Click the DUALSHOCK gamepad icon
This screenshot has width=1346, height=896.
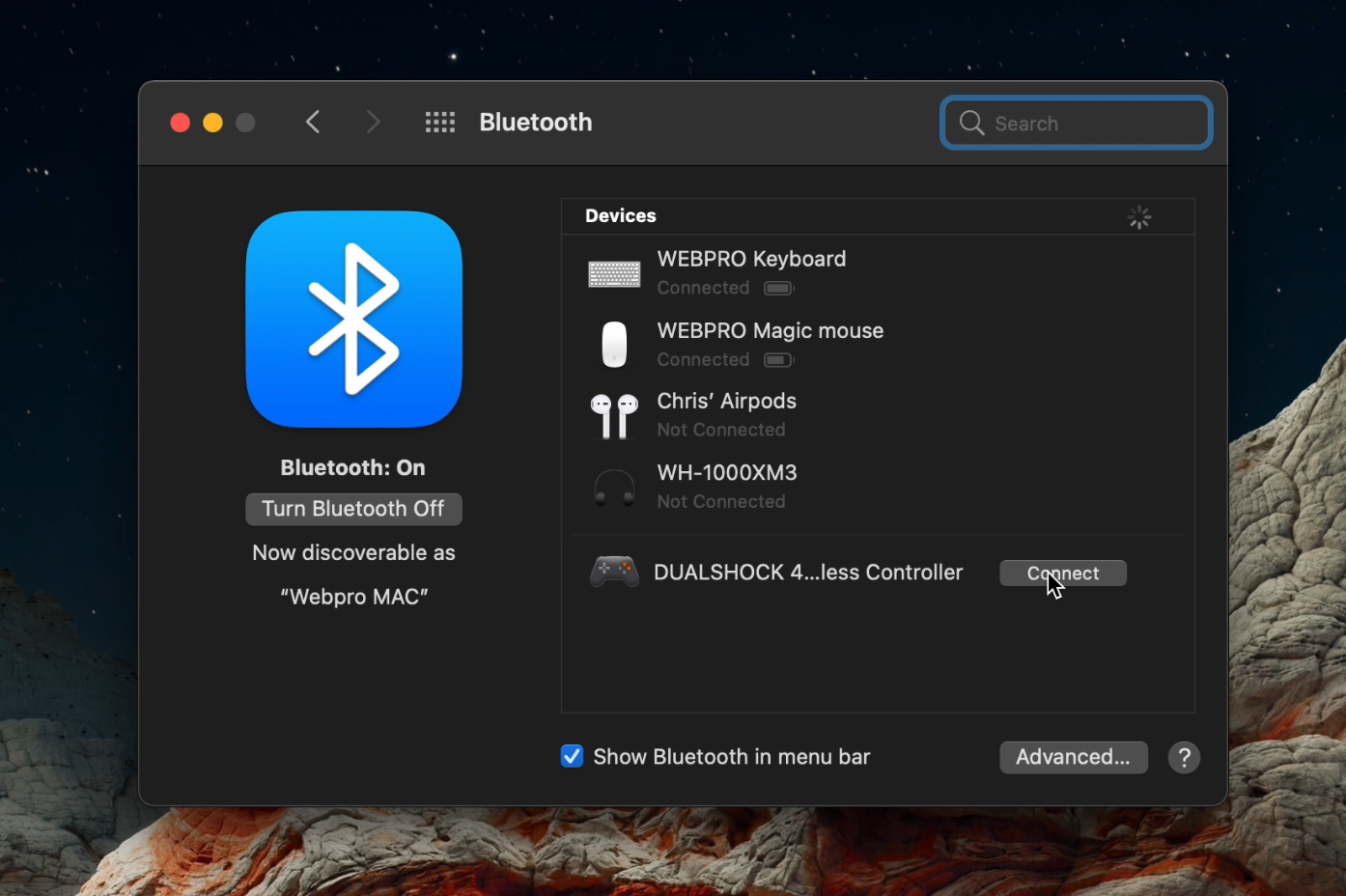(x=614, y=573)
